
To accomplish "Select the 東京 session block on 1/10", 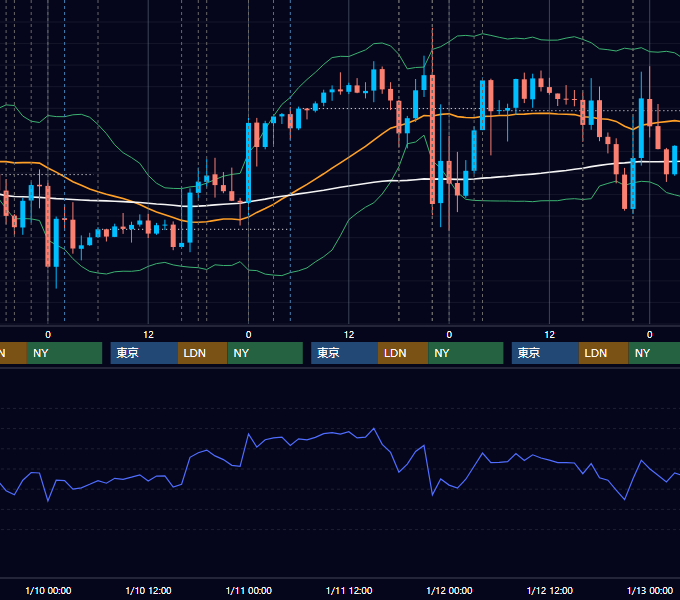I will (144, 353).
